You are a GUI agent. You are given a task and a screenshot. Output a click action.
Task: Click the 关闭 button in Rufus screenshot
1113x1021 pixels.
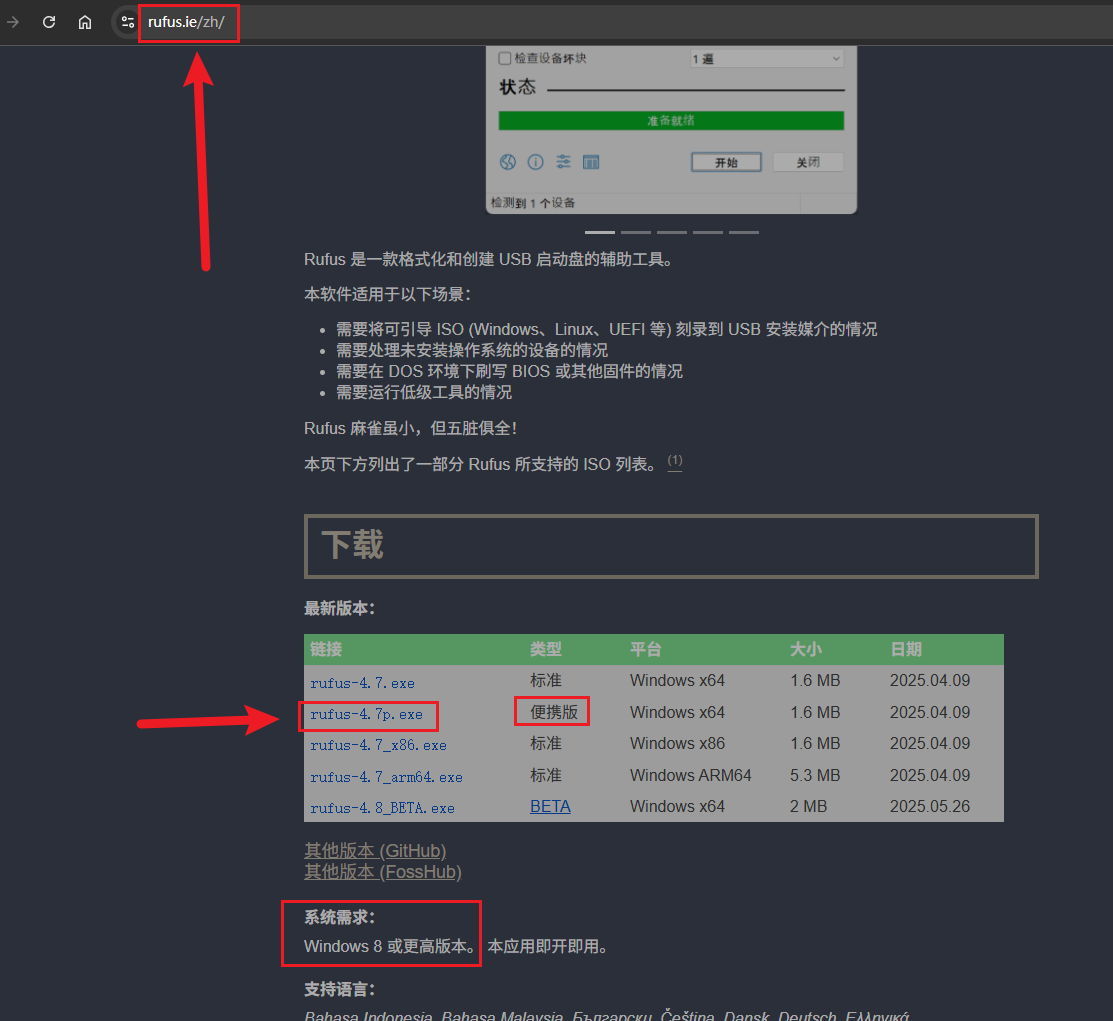[808, 163]
